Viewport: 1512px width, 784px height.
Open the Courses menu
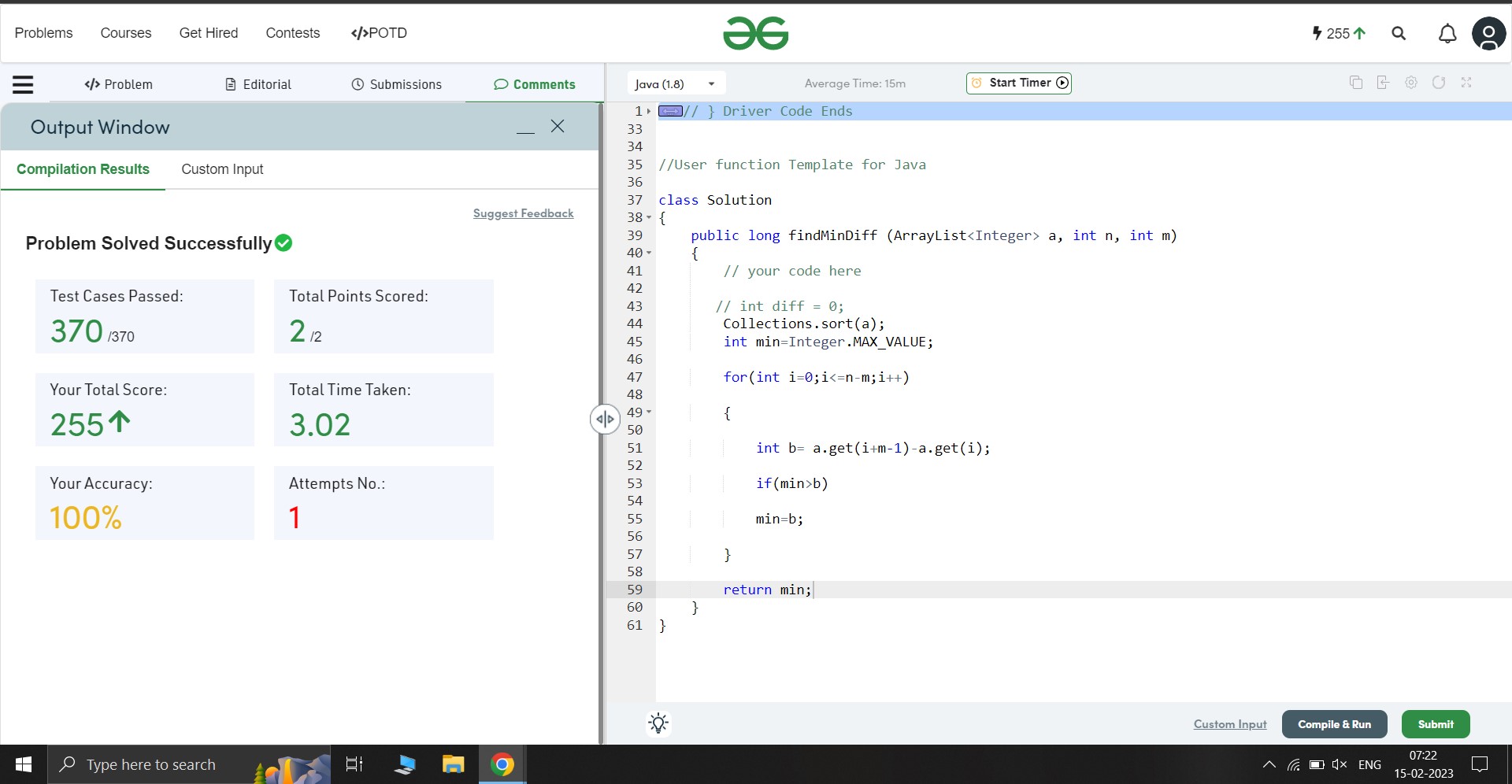click(x=126, y=33)
